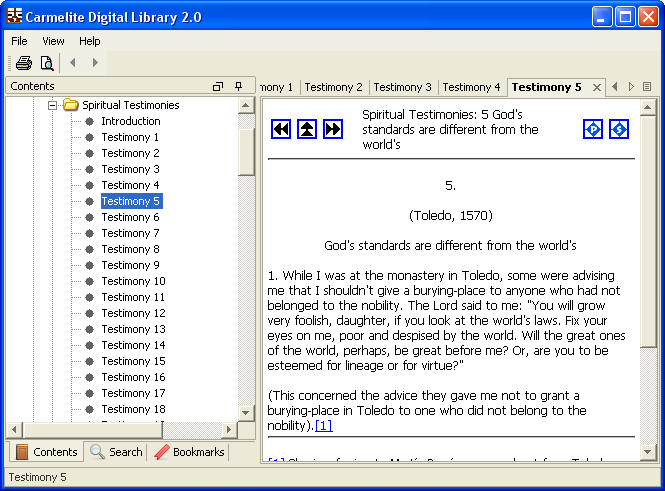Screen dimensions: 665x491
Task: Click the up-to-parent arrow icon
Action: 307,129
